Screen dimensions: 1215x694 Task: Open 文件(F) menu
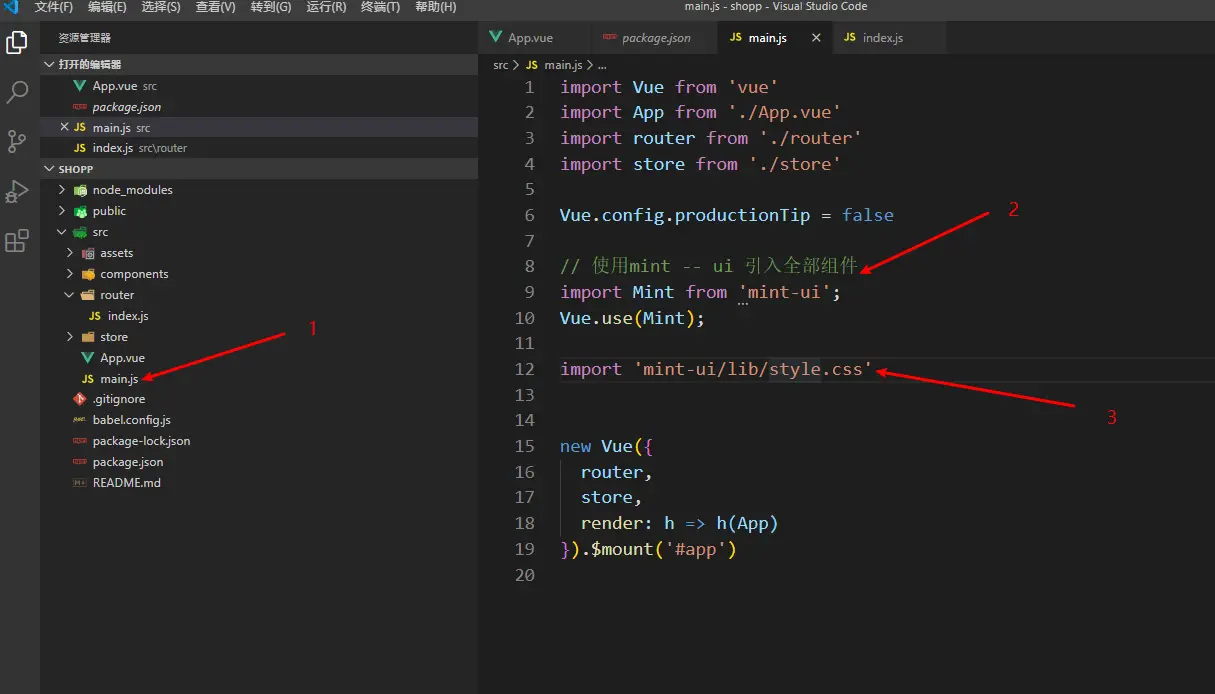[54, 7]
